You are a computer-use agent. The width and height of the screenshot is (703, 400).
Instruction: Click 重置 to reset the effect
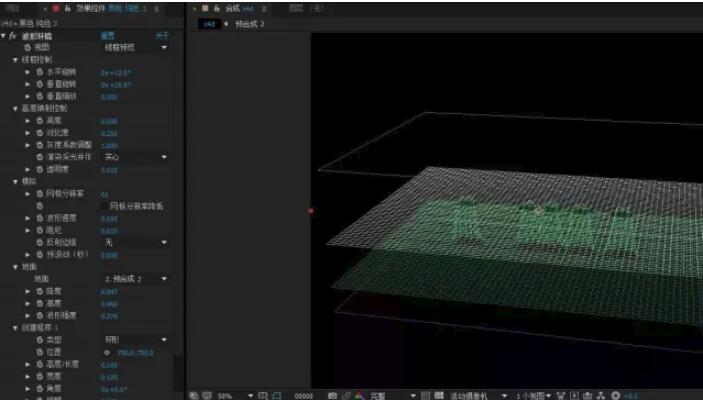click(108, 36)
